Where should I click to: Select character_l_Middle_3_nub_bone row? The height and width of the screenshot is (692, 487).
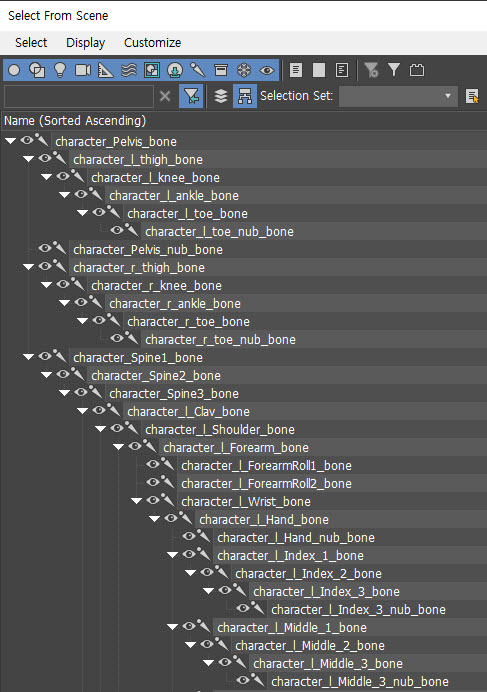pyautogui.click(x=360, y=681)
